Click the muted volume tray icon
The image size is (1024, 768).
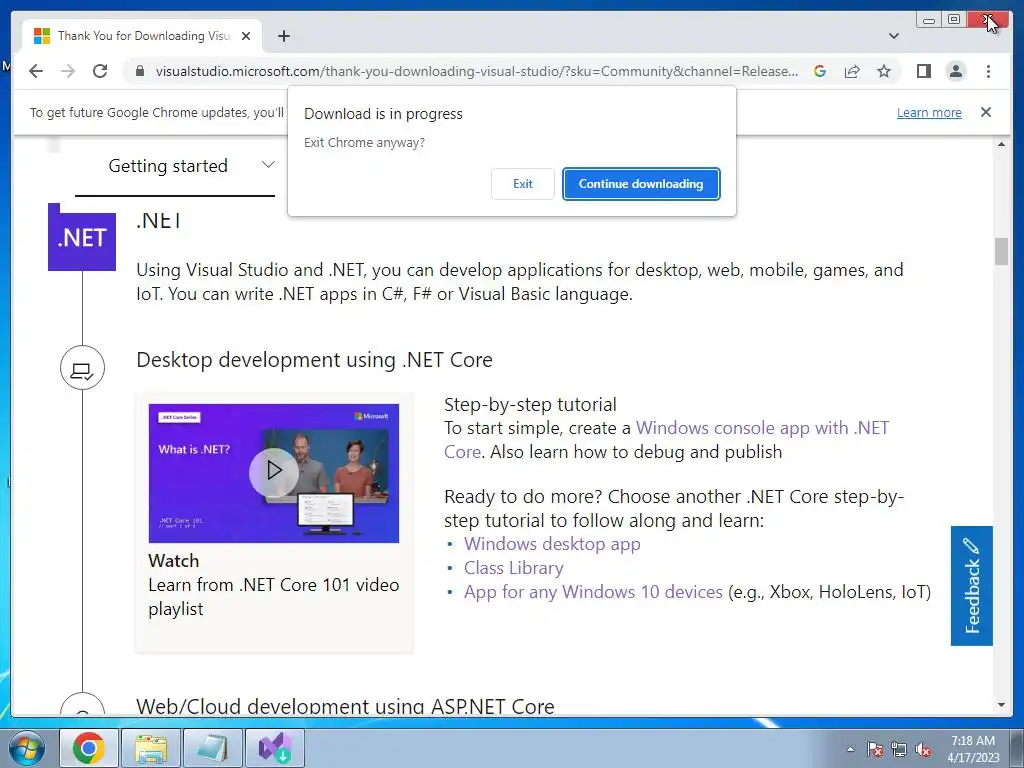click(x=923, y=749)
